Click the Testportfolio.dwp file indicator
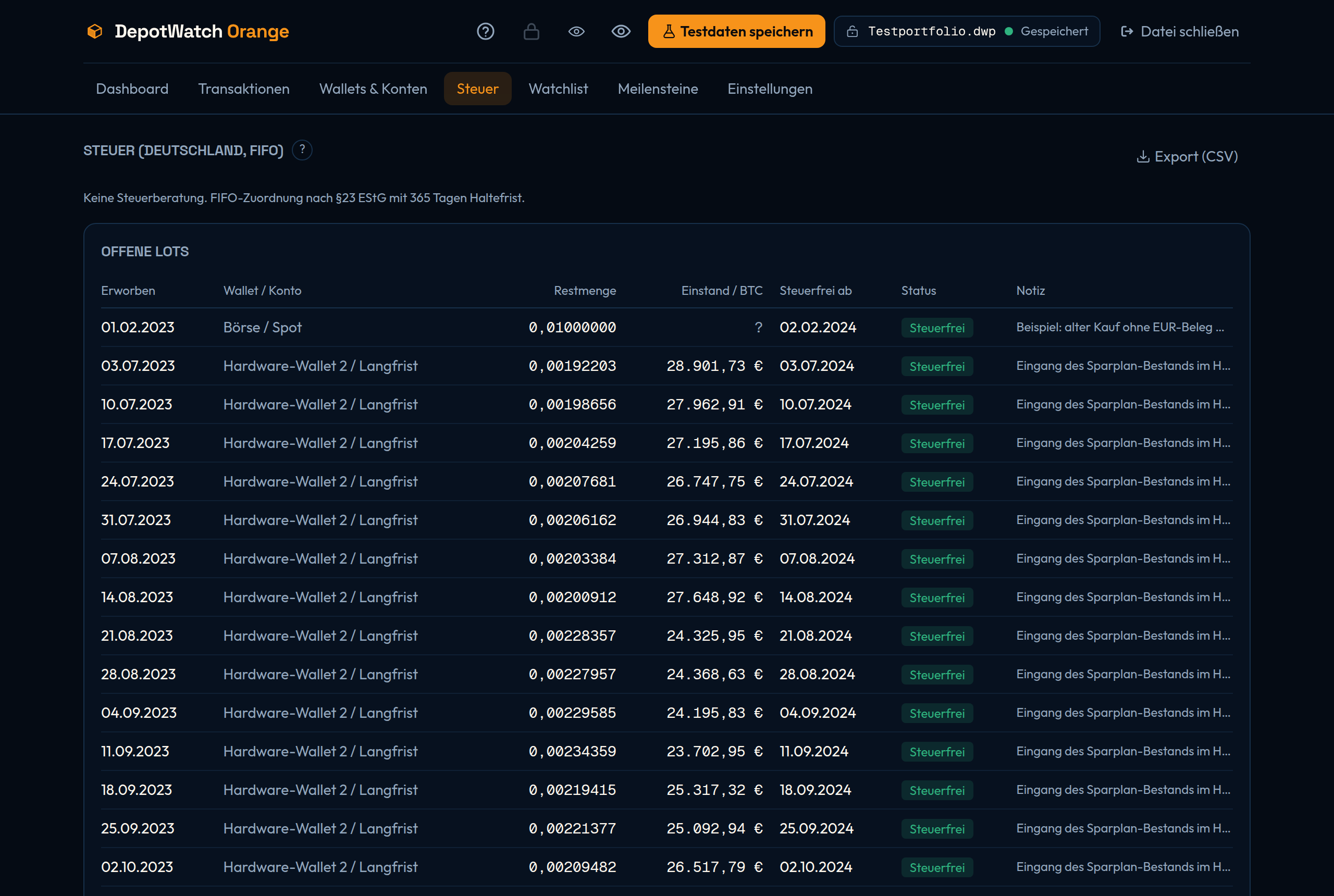1334x896 pixels. (x=967, y=31)
